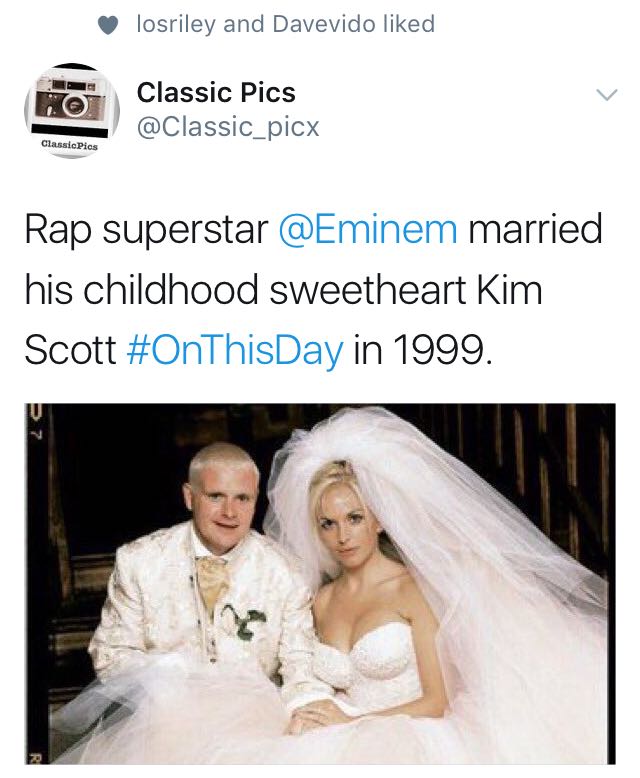Open the Classic Pics profile avatar
640x778 pixels.
[72, 111]
